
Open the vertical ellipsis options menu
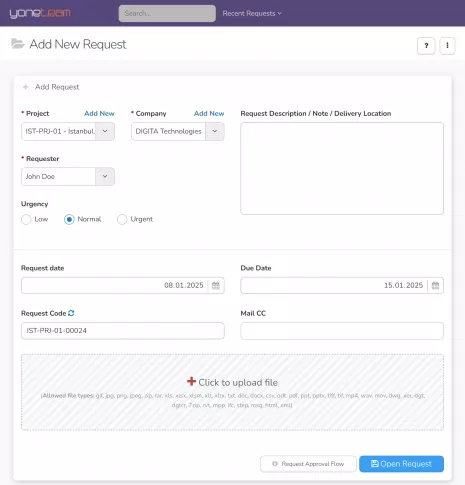(447, 46)
